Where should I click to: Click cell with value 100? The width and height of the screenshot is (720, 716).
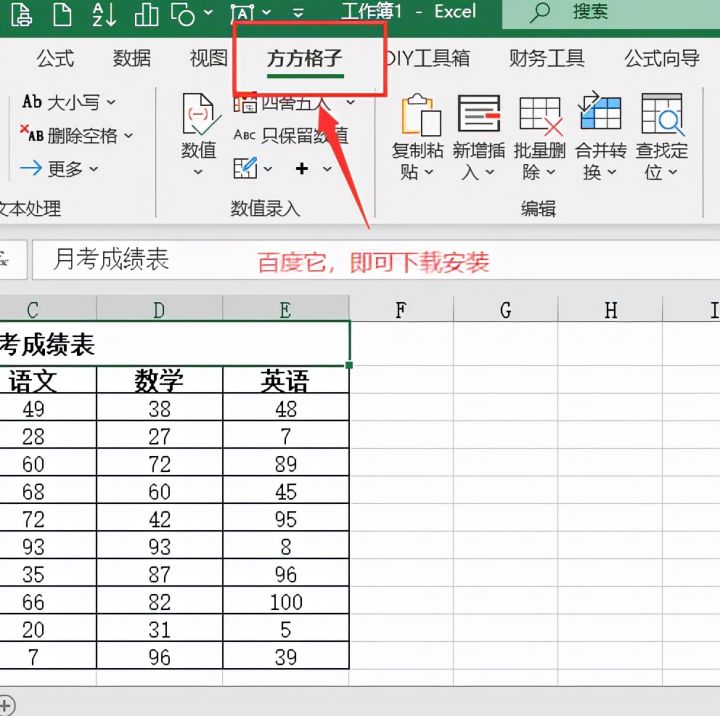point(286,601)
